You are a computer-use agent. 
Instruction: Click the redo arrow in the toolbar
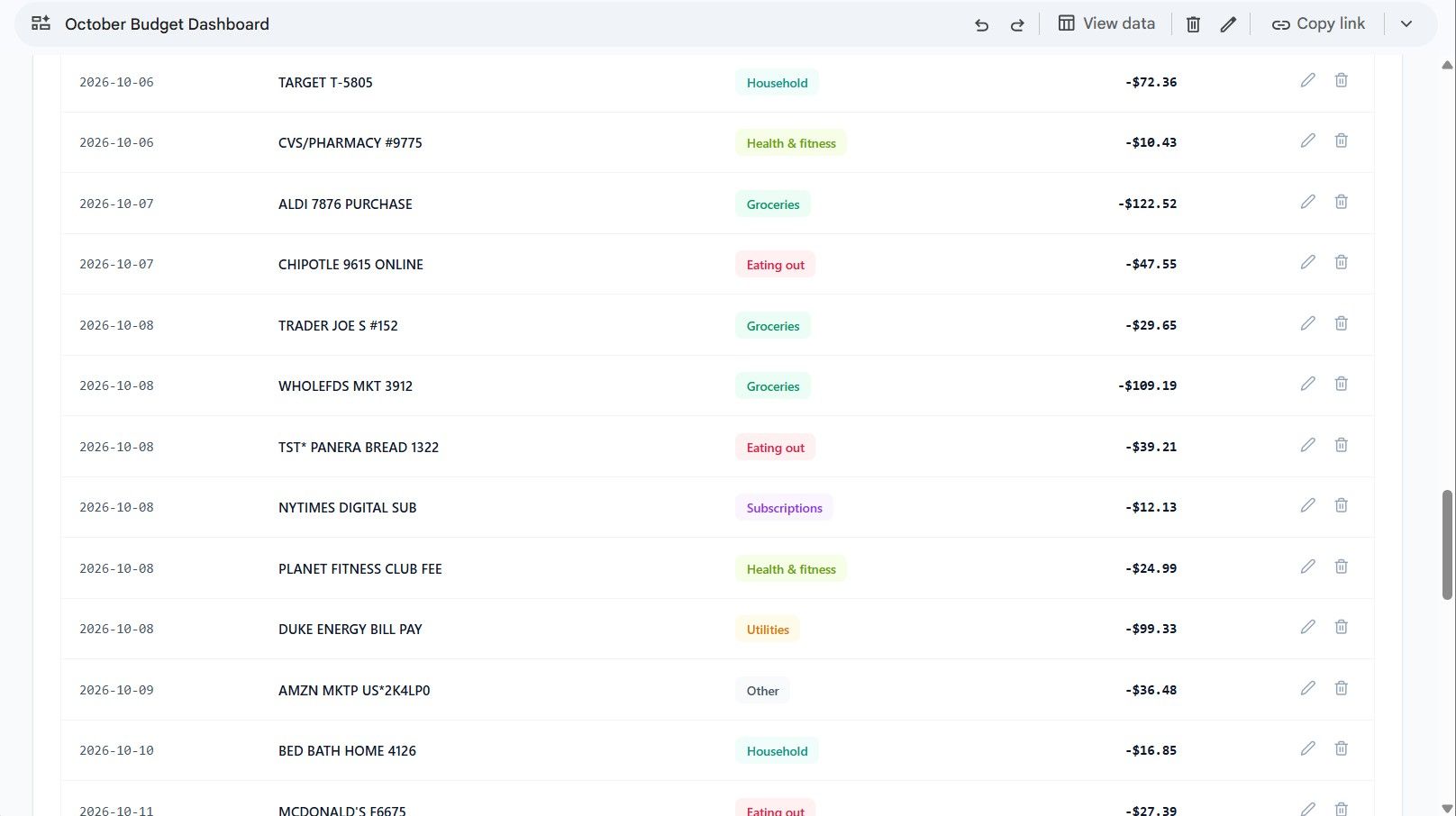click(1017, 25)
